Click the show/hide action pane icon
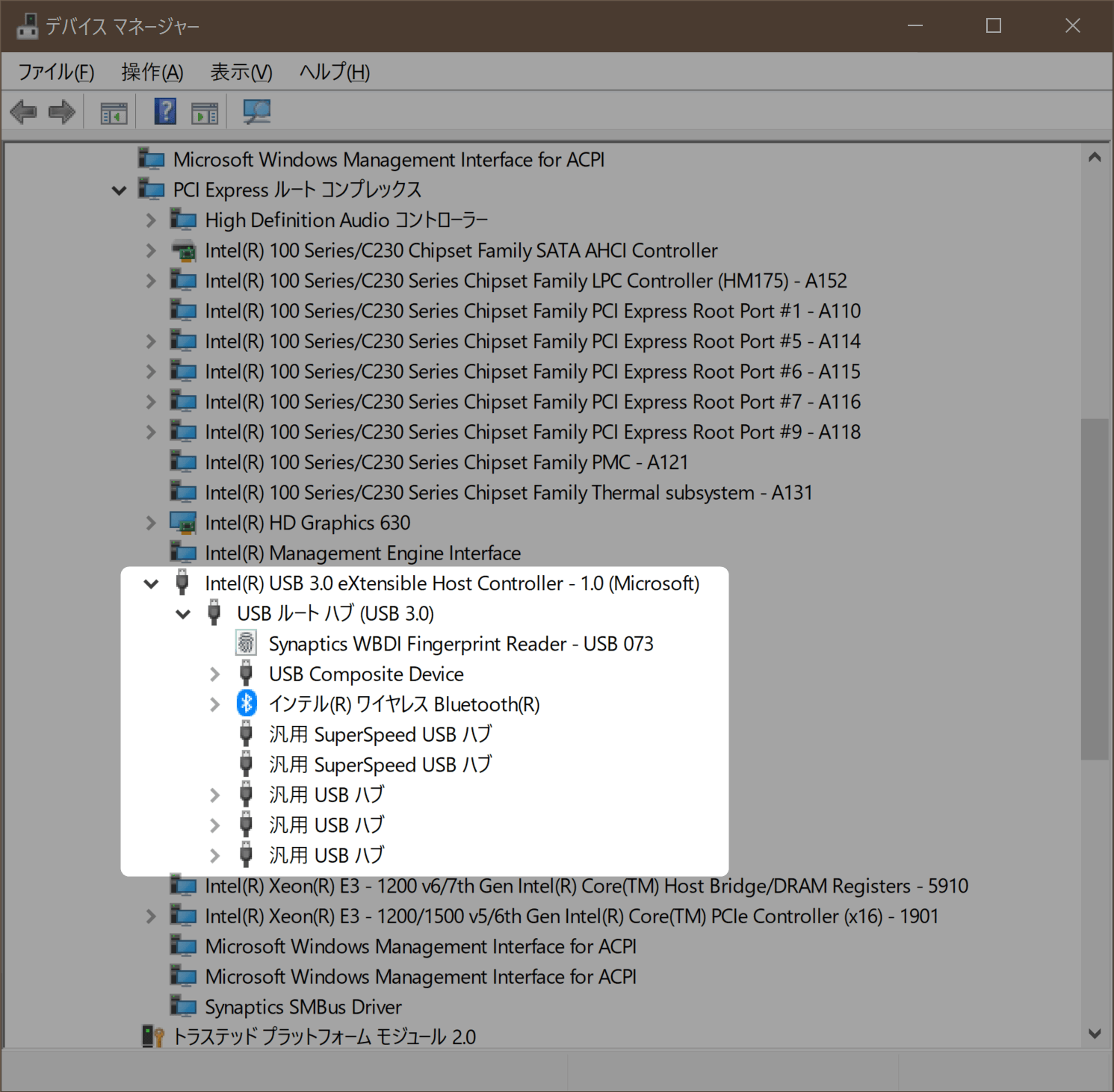Screen dimensions: 1114x1092 click(205, 113)
